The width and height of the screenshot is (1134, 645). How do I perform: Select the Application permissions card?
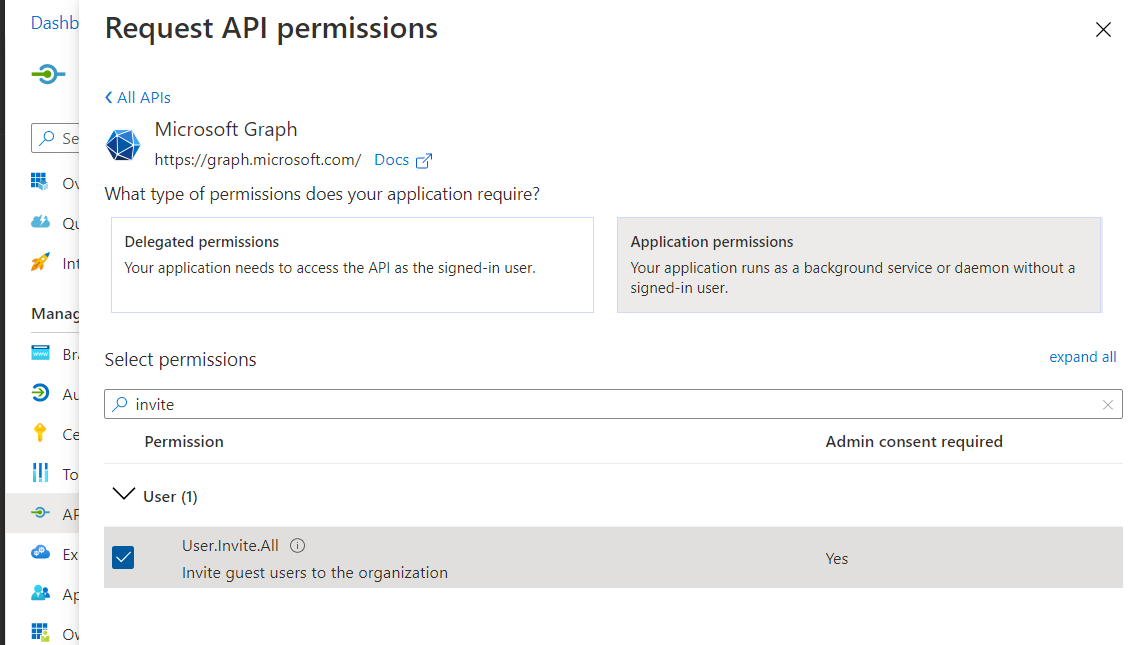coord(858,265)
